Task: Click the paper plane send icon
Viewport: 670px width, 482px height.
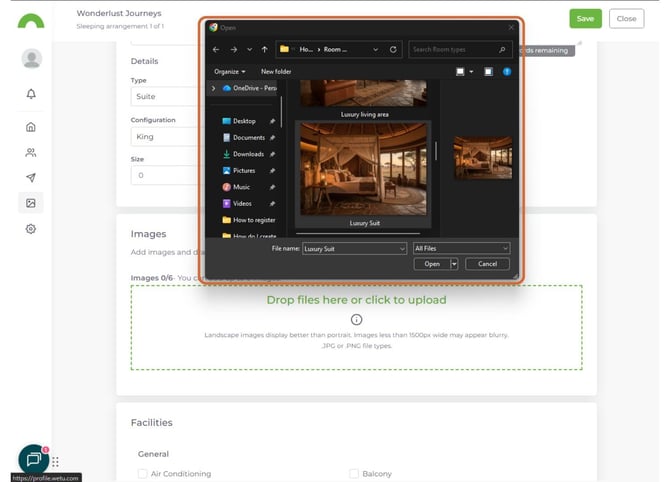Action: [x=31, y=178]
